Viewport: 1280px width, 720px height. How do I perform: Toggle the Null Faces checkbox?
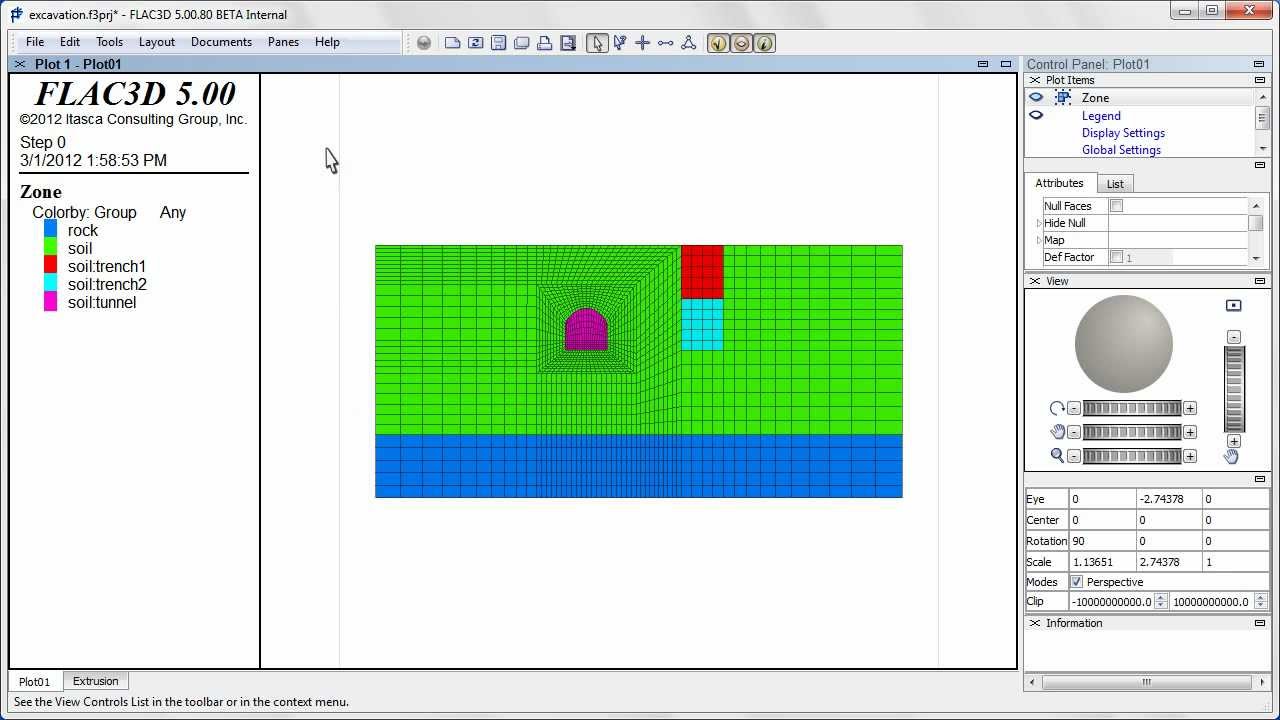pyautogui.click(x=1117, y=206)
